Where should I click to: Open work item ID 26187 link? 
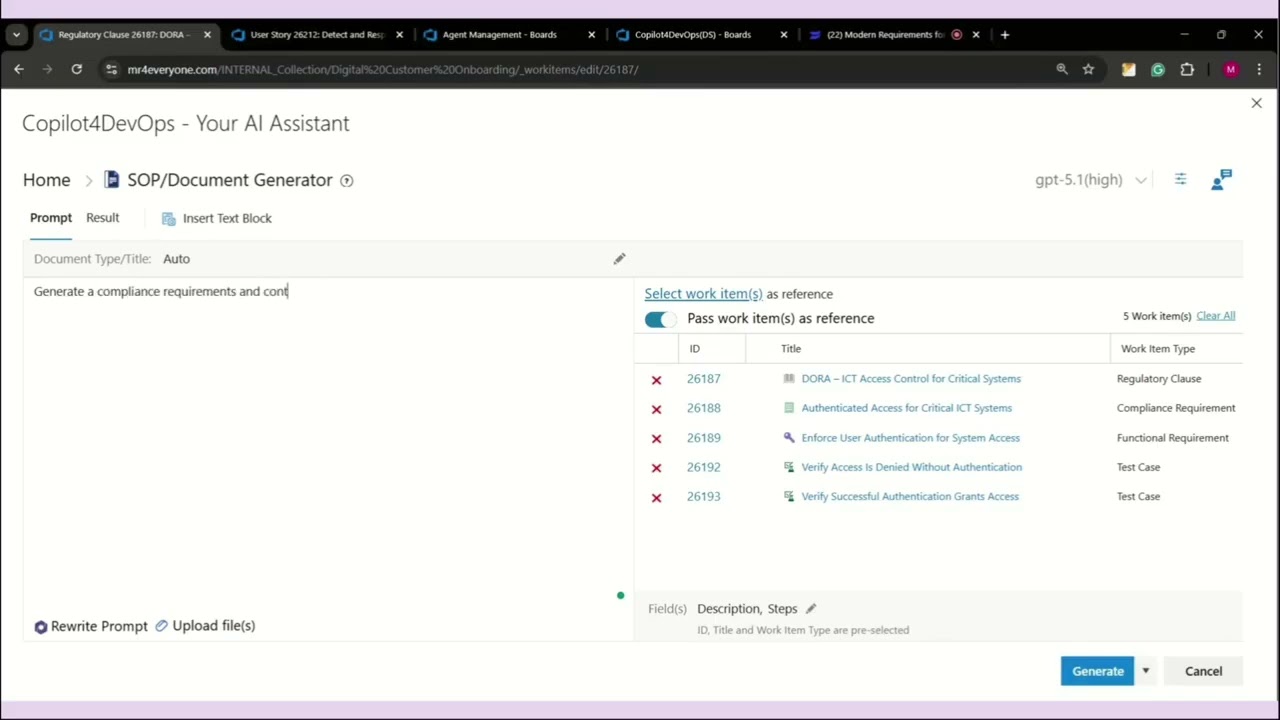point(703,379)
